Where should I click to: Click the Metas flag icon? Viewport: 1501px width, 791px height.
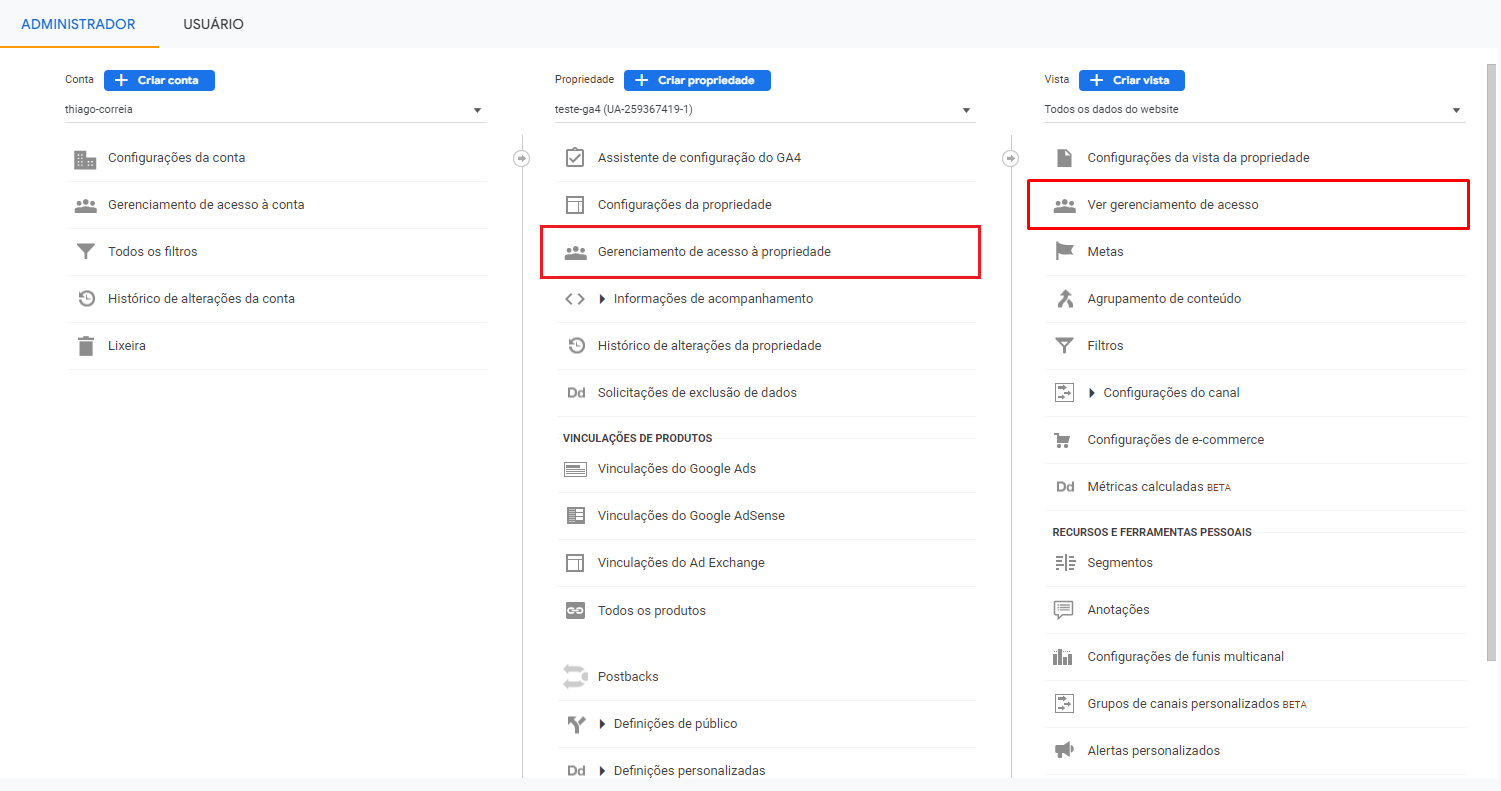click(1064, 252)
